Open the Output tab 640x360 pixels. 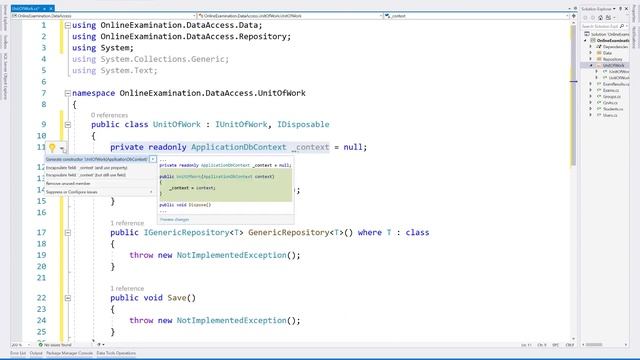[x=36, y=353]
